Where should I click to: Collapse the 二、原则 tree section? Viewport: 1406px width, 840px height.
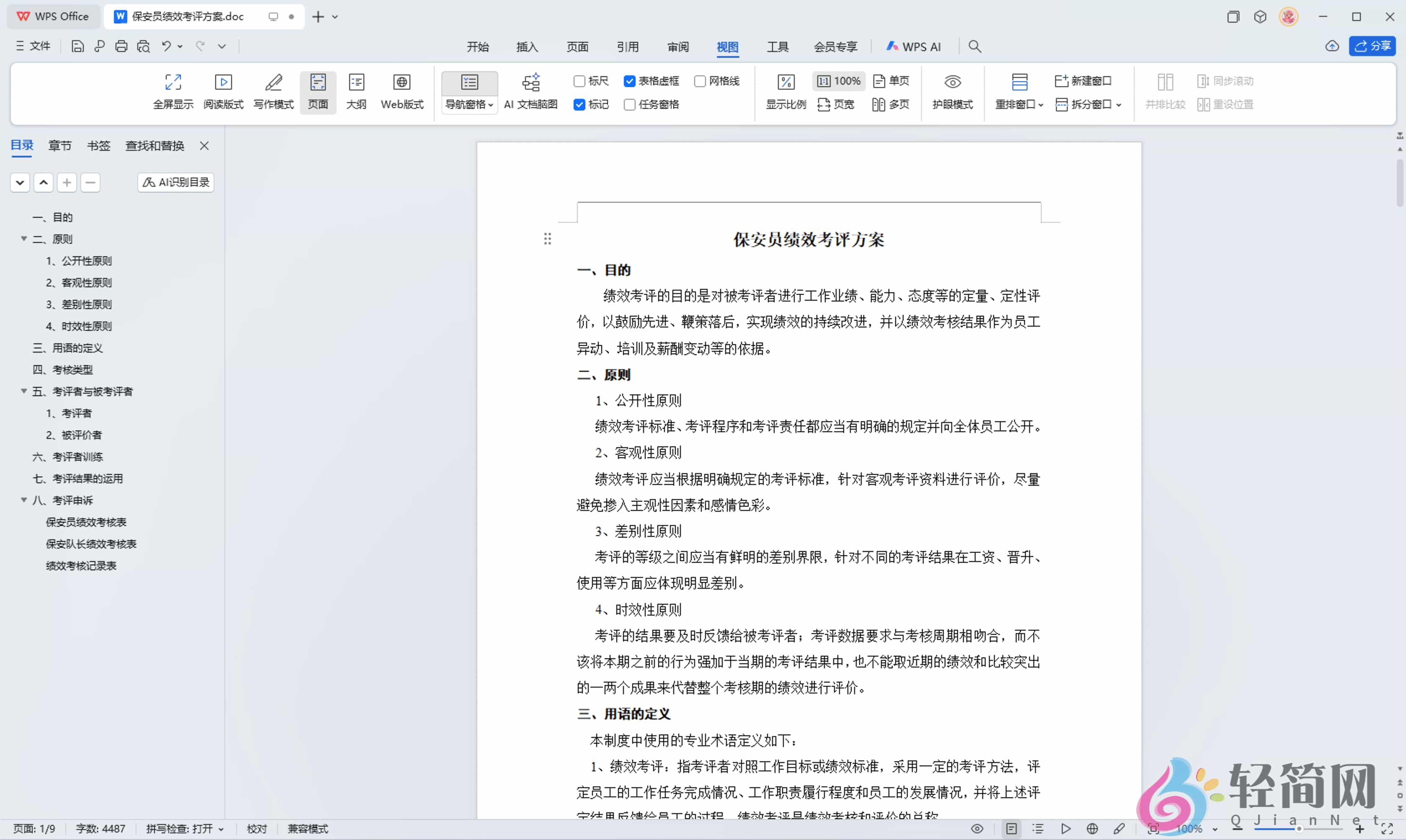[23, 238]
